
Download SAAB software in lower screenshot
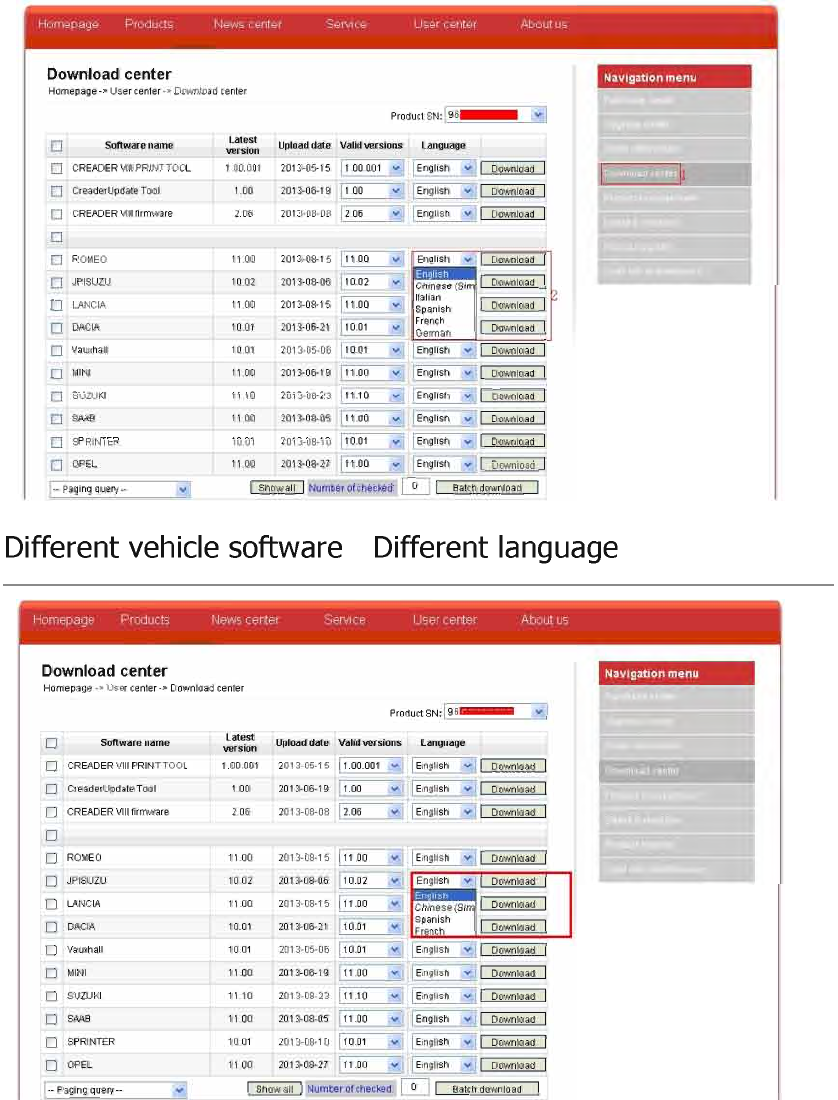(x=513, y=1019)
